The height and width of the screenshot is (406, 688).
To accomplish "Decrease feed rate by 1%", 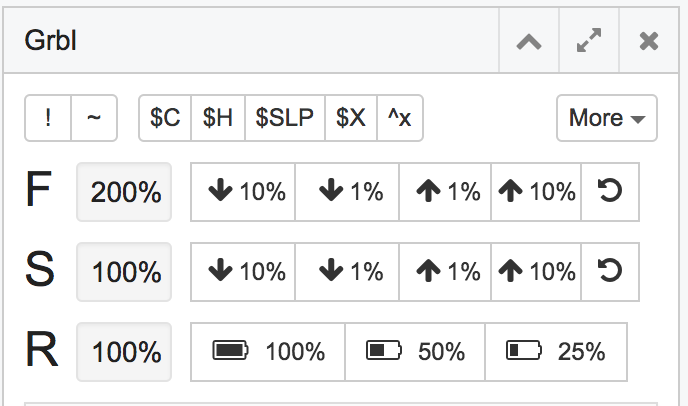I will tap(346, 191).
